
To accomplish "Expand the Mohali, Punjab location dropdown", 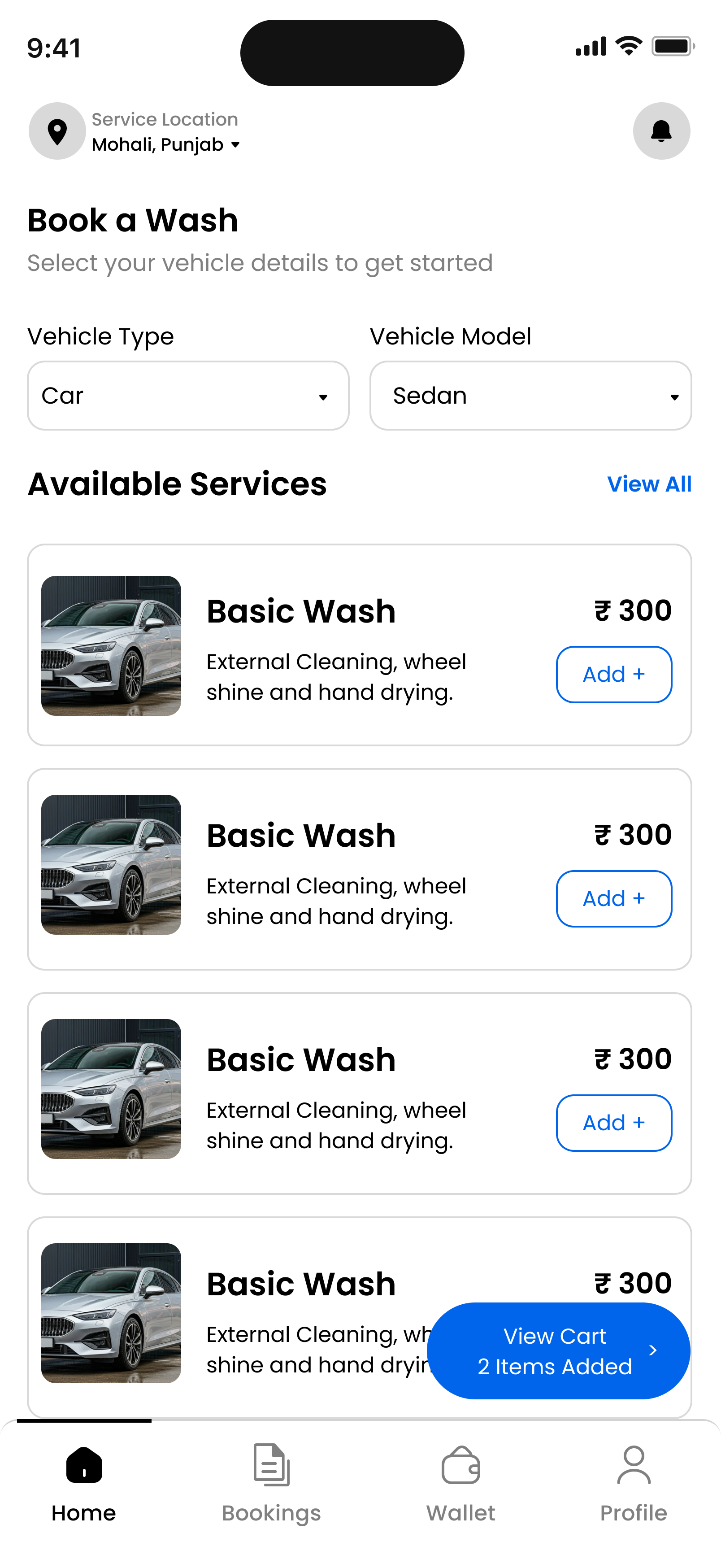I will click(x=166, y=145).
